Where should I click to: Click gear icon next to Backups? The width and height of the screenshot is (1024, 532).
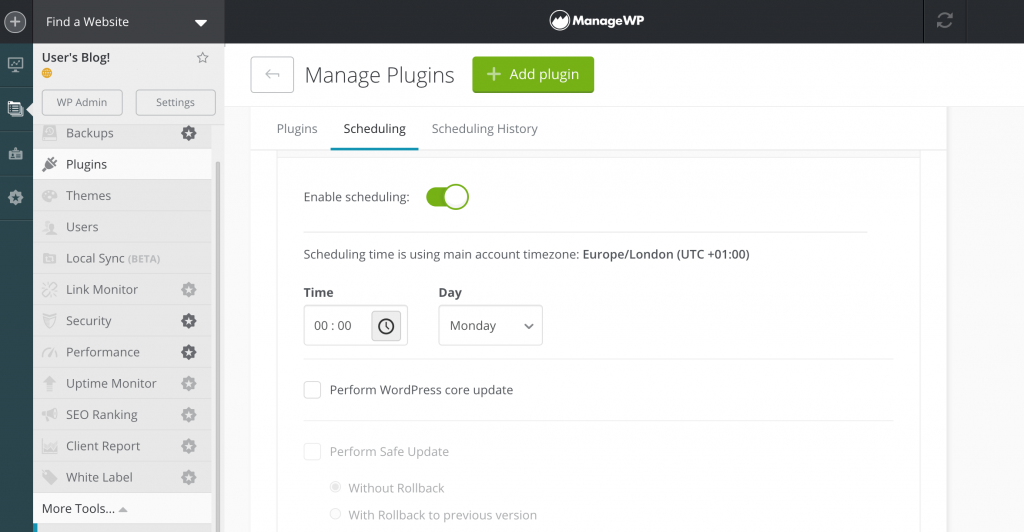188,133
